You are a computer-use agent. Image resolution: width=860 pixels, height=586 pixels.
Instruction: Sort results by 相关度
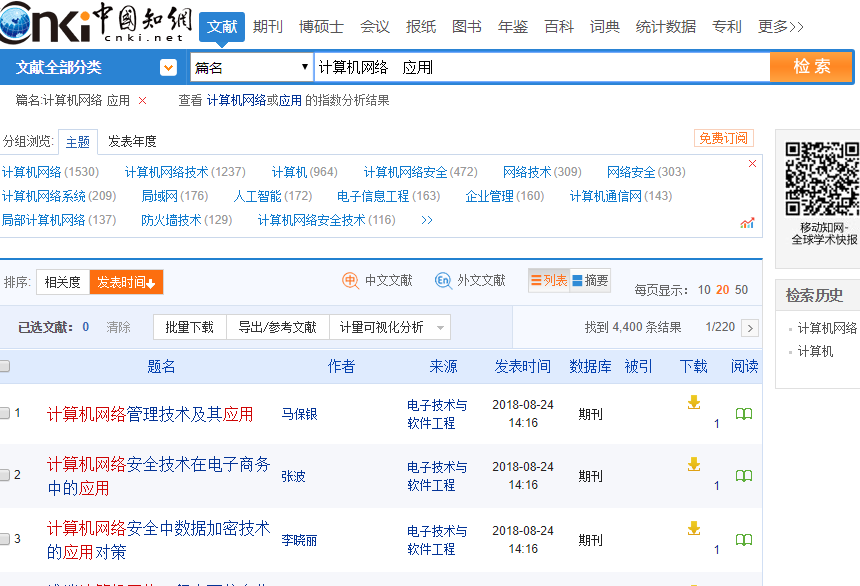(63, 282)
